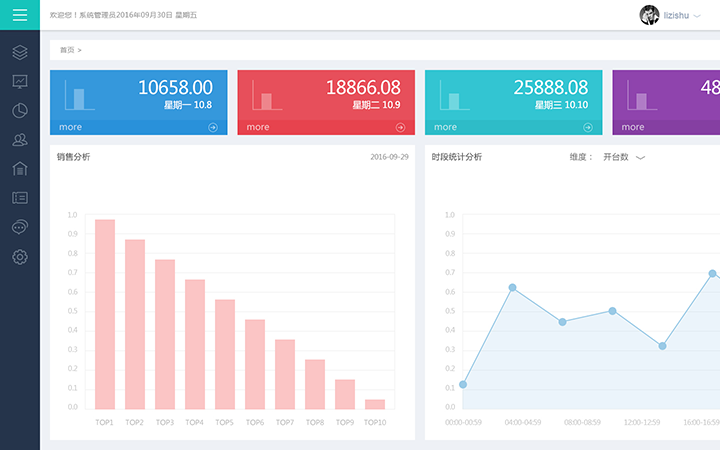Click the arrow icon on red card

tap(400, 127)
